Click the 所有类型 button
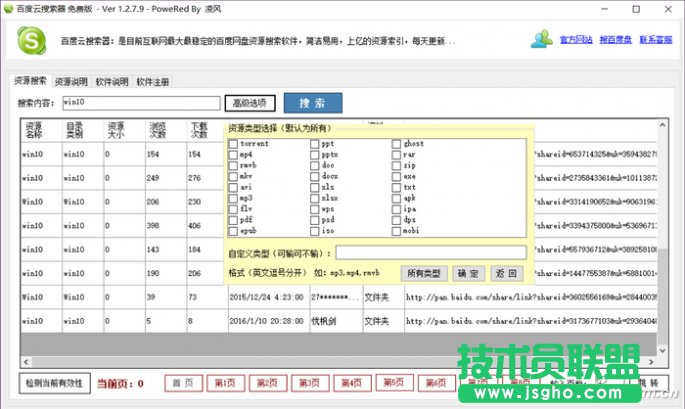Screen dimensions: 685x409 click(424, 274)
